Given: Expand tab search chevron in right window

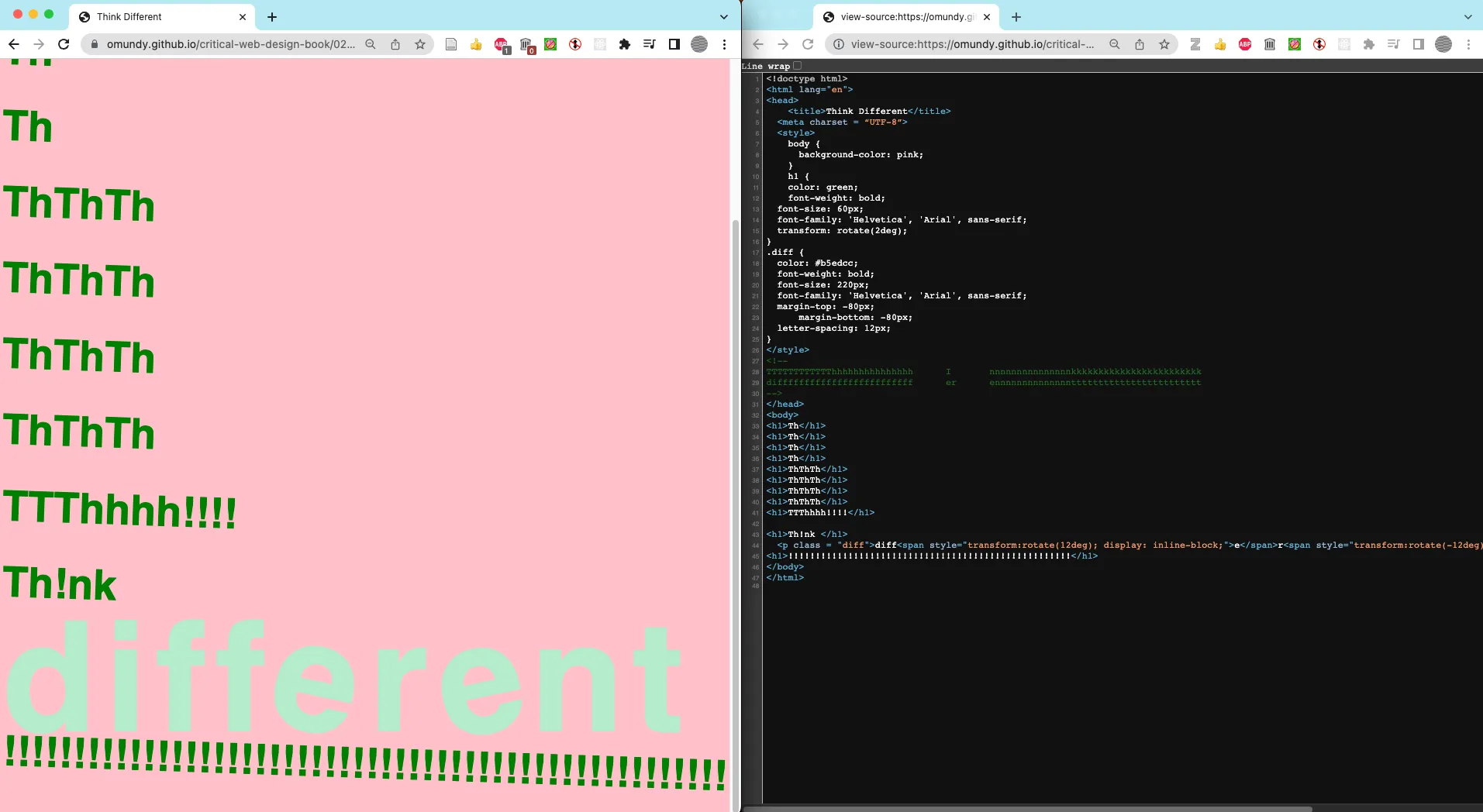Looking at the screenshot, I should [1467, 16].
